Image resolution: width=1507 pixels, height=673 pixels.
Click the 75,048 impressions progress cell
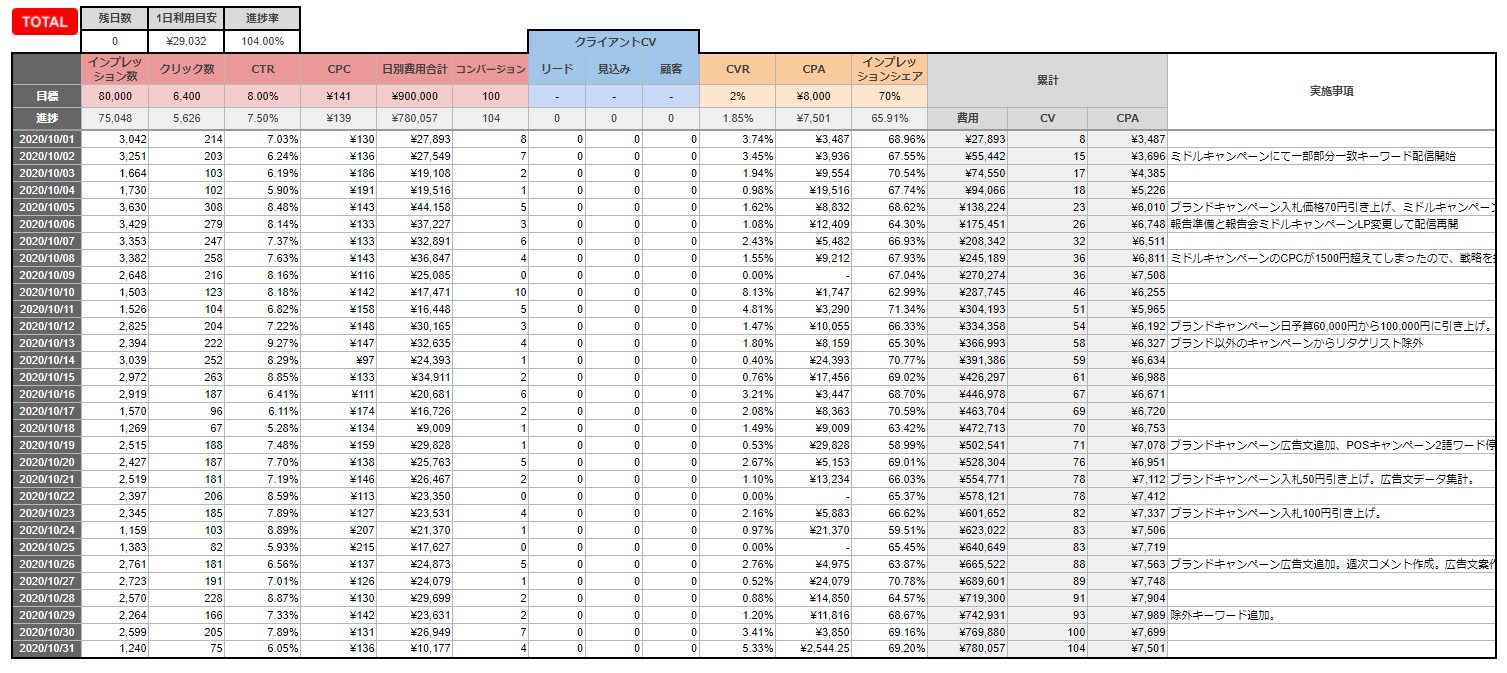click(115, 118)
